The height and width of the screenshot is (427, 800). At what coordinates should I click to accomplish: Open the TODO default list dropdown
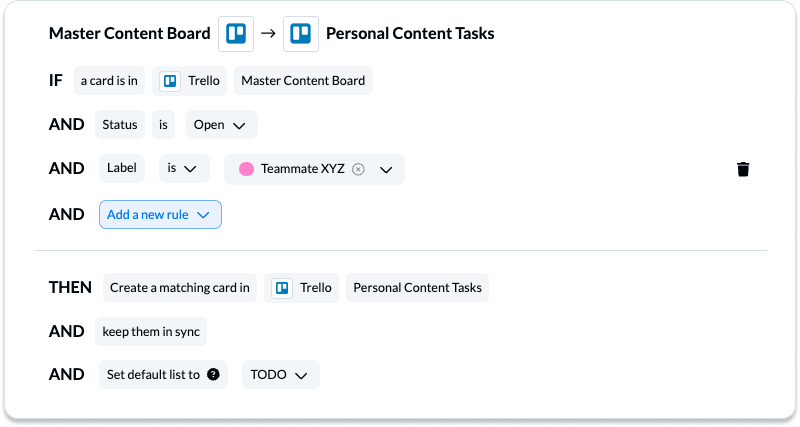tap(281, 374)
